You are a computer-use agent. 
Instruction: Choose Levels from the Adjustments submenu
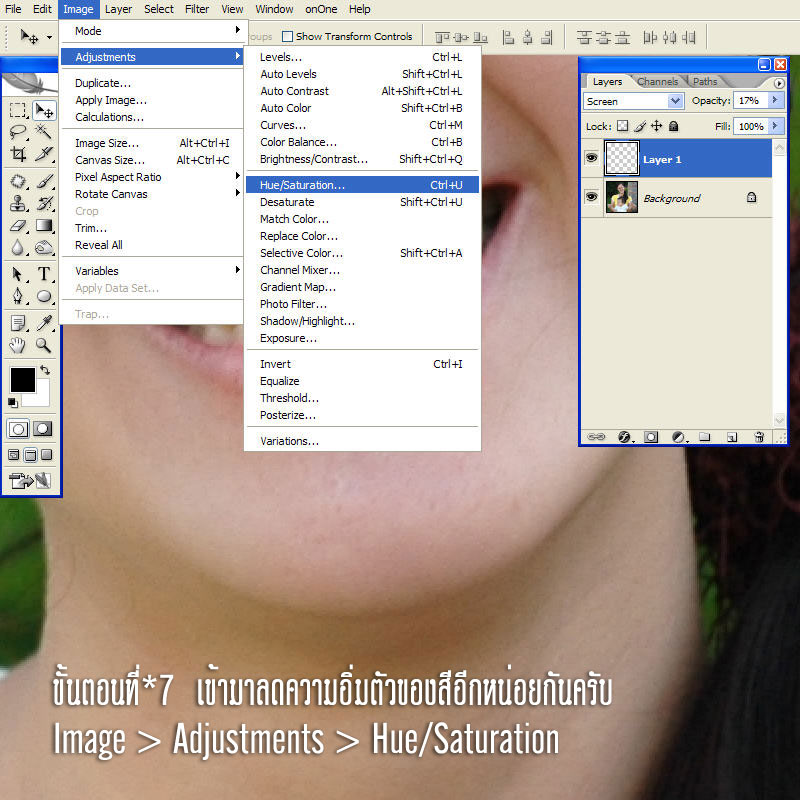[362, 57]
